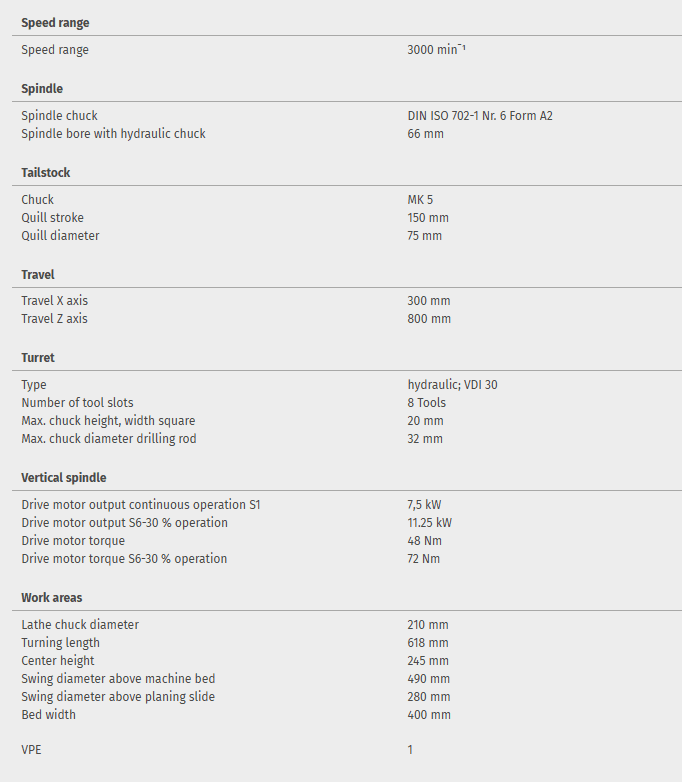Image resolution: width=682 pixels, height=782 pixels.
Task: Select the DIN ISO 702-1 spindle chuck value
Action: (480, 116)
